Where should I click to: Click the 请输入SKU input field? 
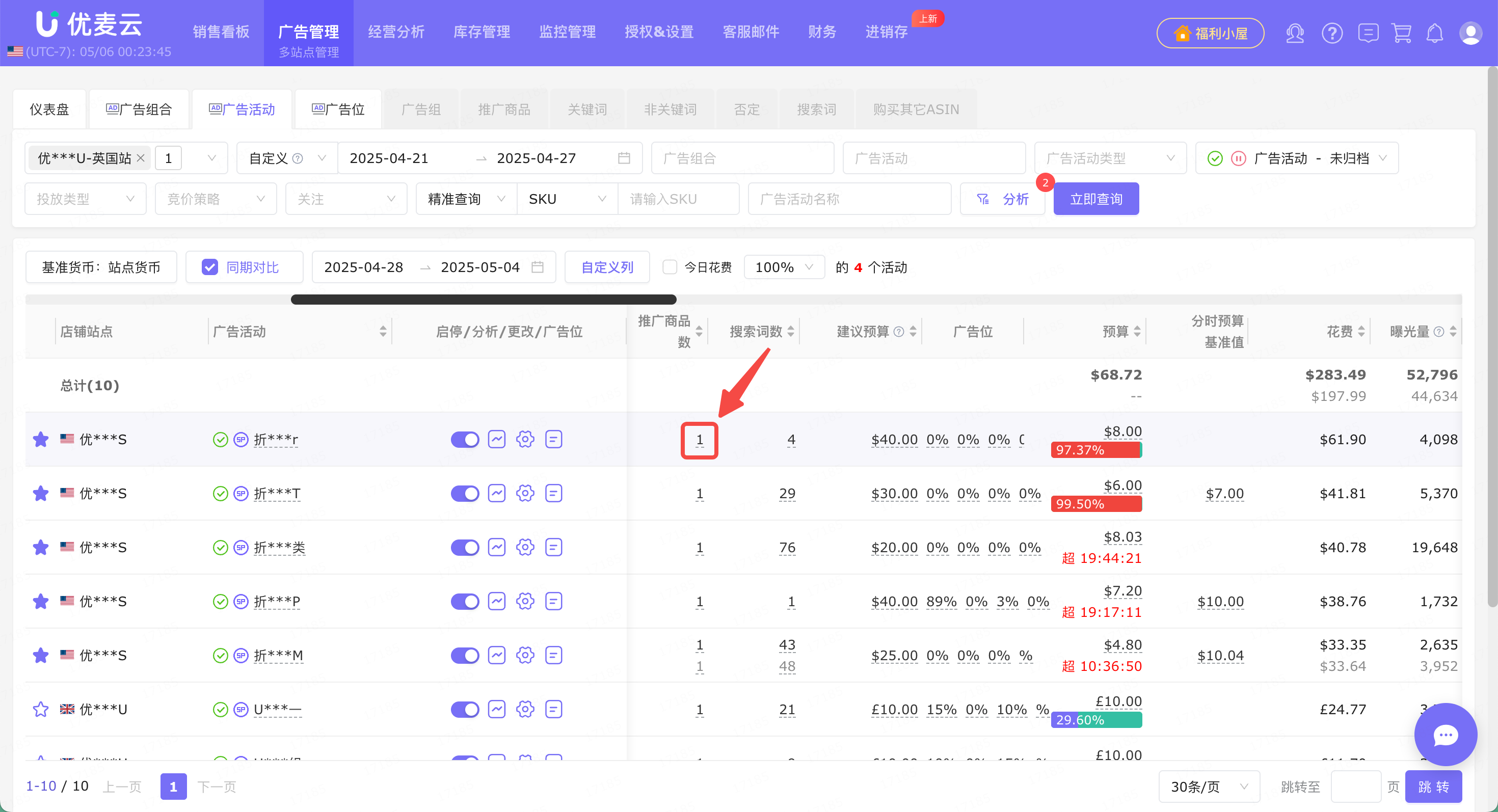678,199
